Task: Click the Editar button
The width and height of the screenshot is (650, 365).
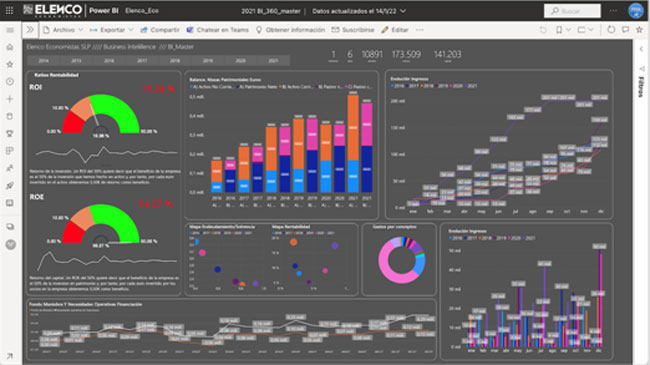Action: click(x=395, y=30)
